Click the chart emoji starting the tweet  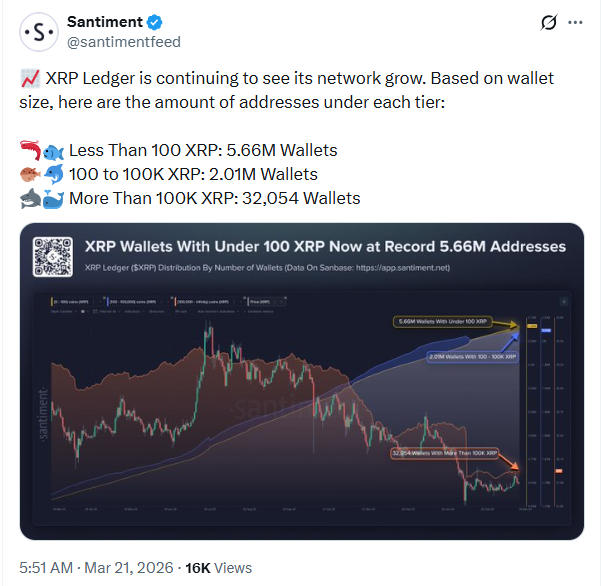pos(30,78)
